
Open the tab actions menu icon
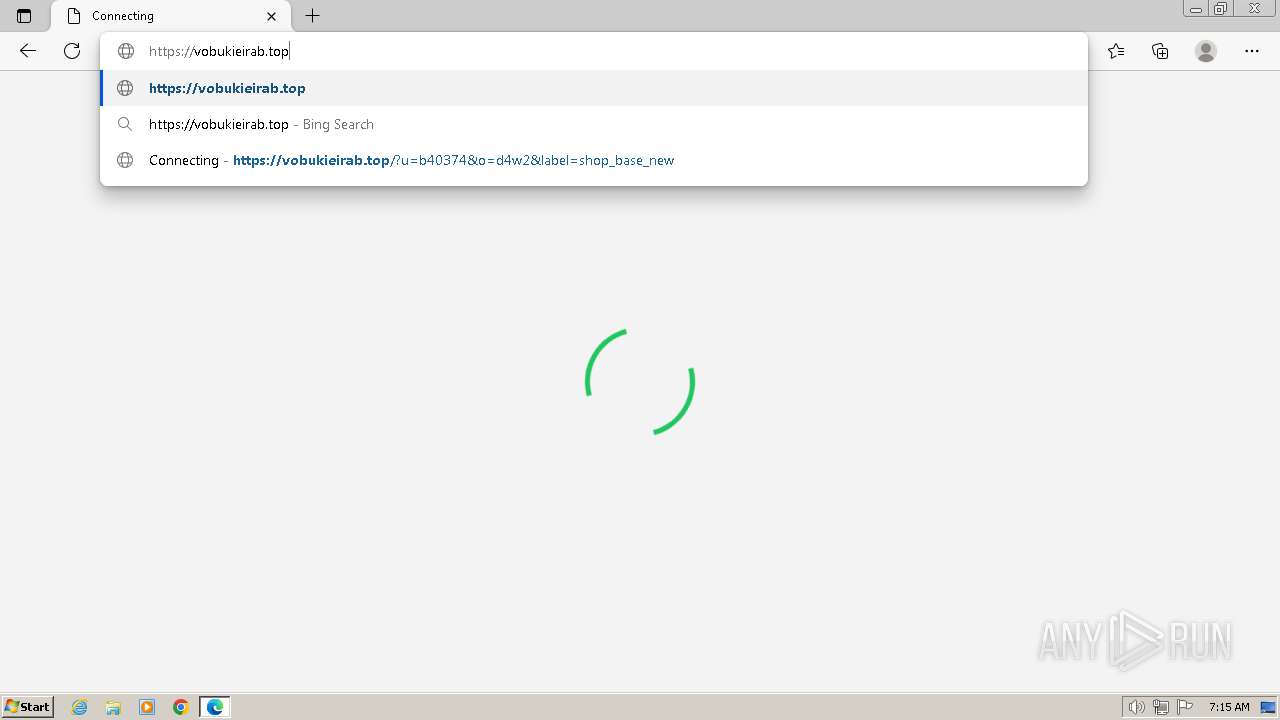point(24,16)
